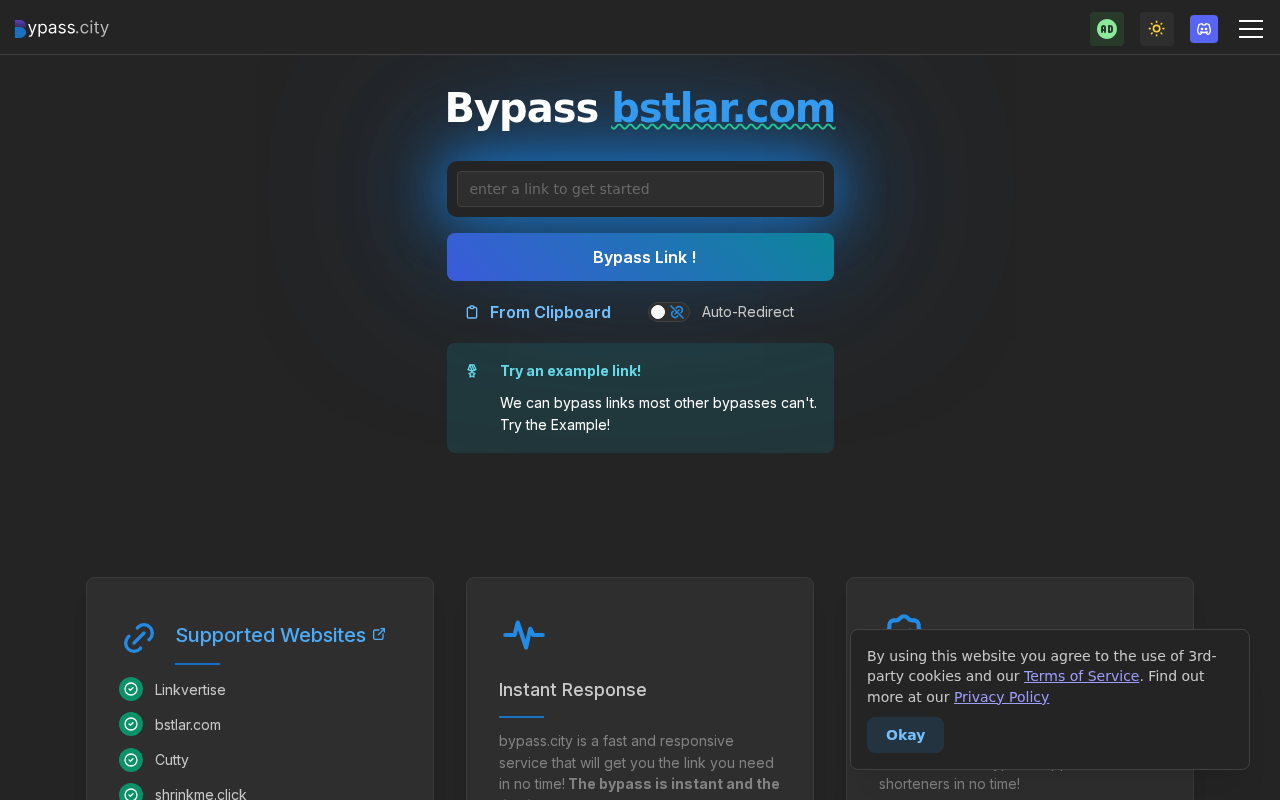Viewport: 1280px width, 800px height.
Task: Click the green AD icon button
Action: click(1107, 29)
